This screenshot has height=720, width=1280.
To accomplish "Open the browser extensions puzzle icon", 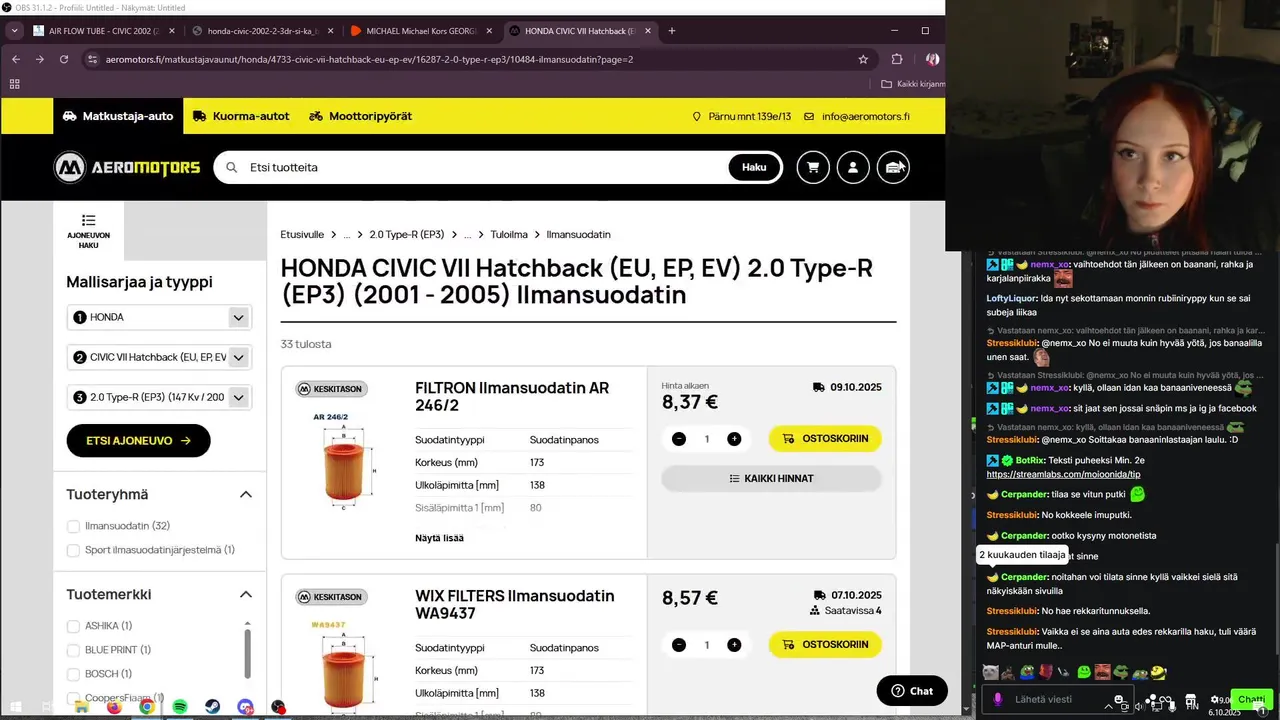I will [897, 59].
